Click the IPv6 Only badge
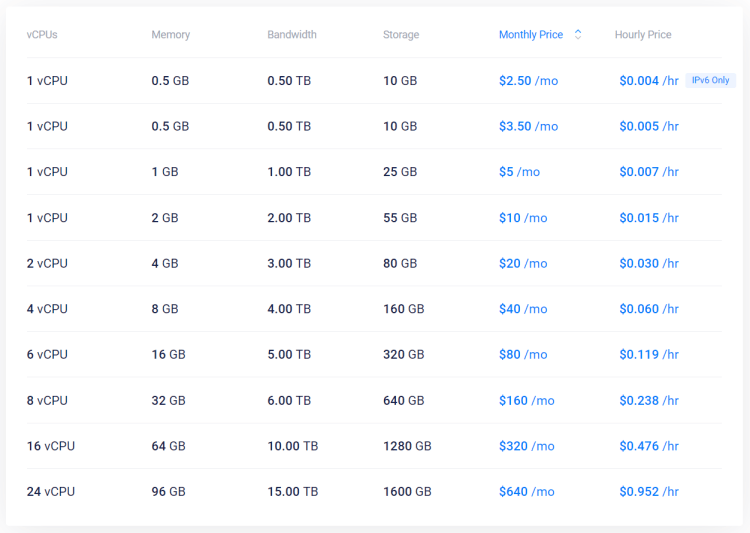The height and width of the screenshot is (533, 750). (x=710, y=80)
